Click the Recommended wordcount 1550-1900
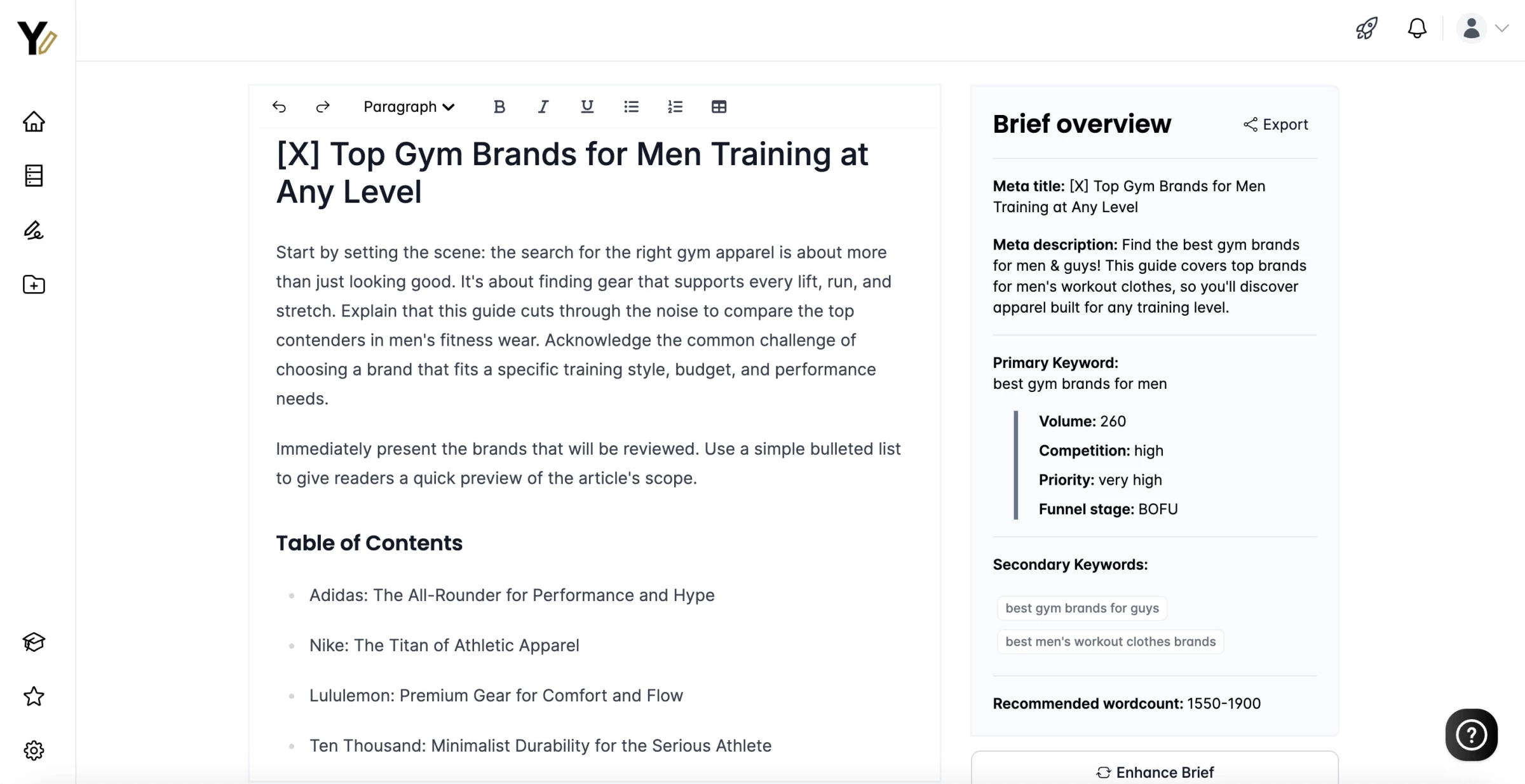The width and height of the screenshot is (1525, 784). [1127, 703]
